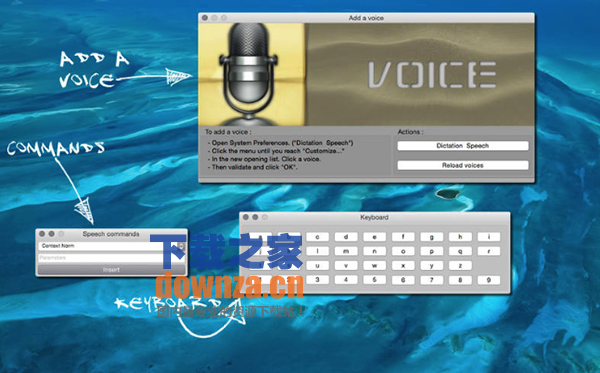
Task: Hit the 'z' key in Keyboard window
Action: tap(460, 265)
